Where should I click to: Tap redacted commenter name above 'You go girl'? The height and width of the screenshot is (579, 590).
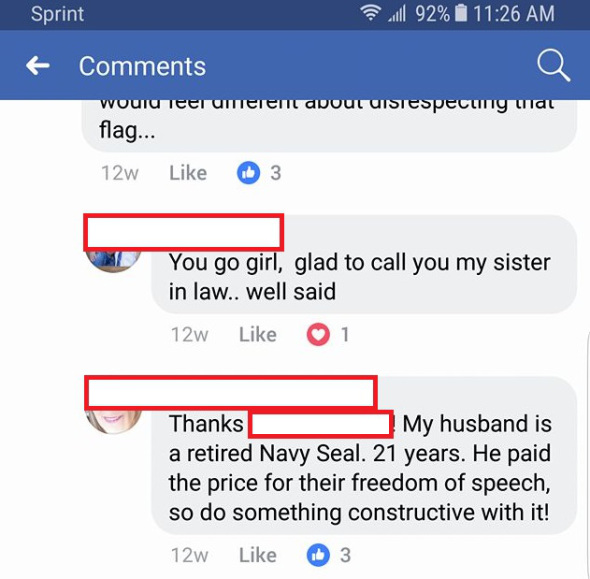click(x=183, y=233)
